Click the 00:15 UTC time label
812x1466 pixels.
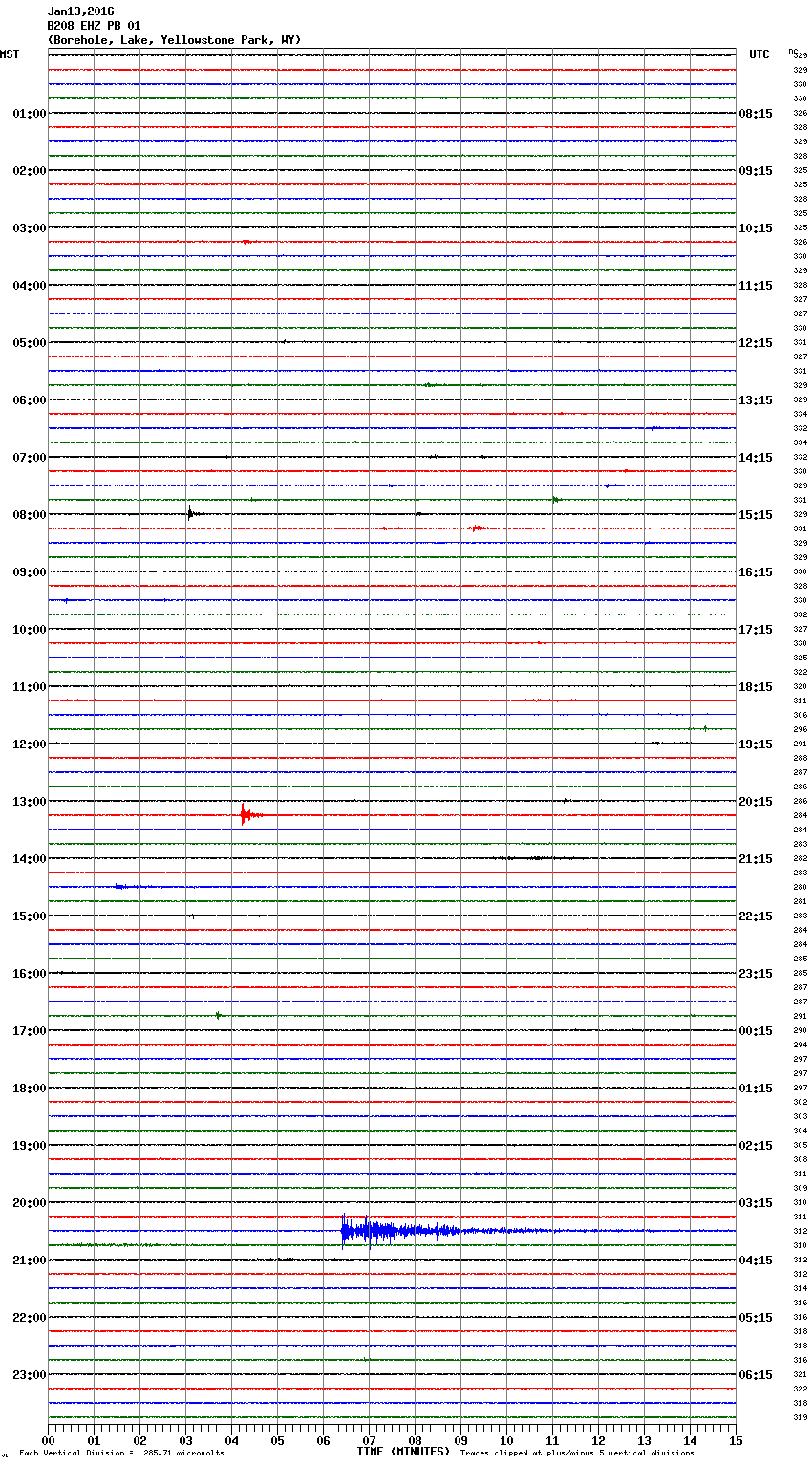pos(756,1031)
